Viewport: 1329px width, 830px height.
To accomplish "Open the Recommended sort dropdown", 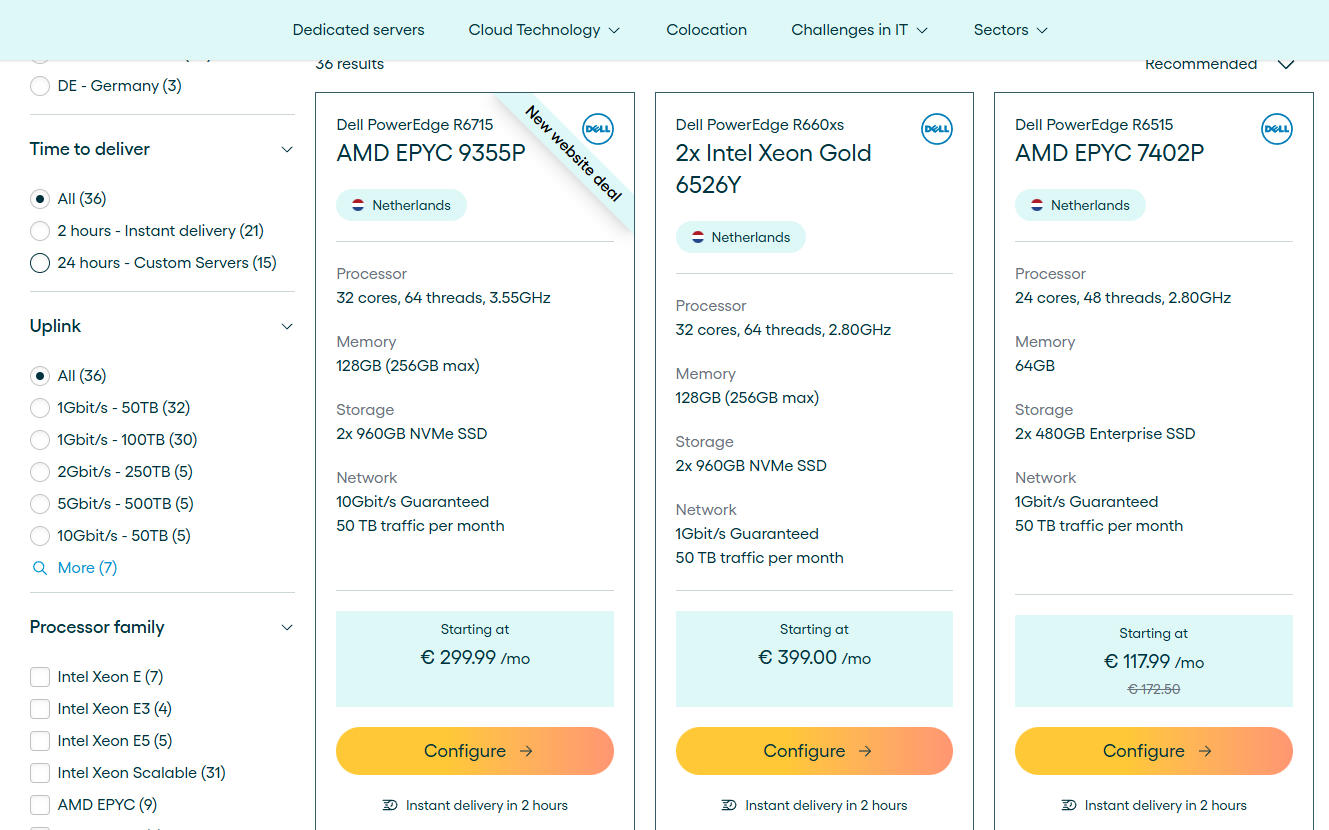I will click(x=1220, y=64).
